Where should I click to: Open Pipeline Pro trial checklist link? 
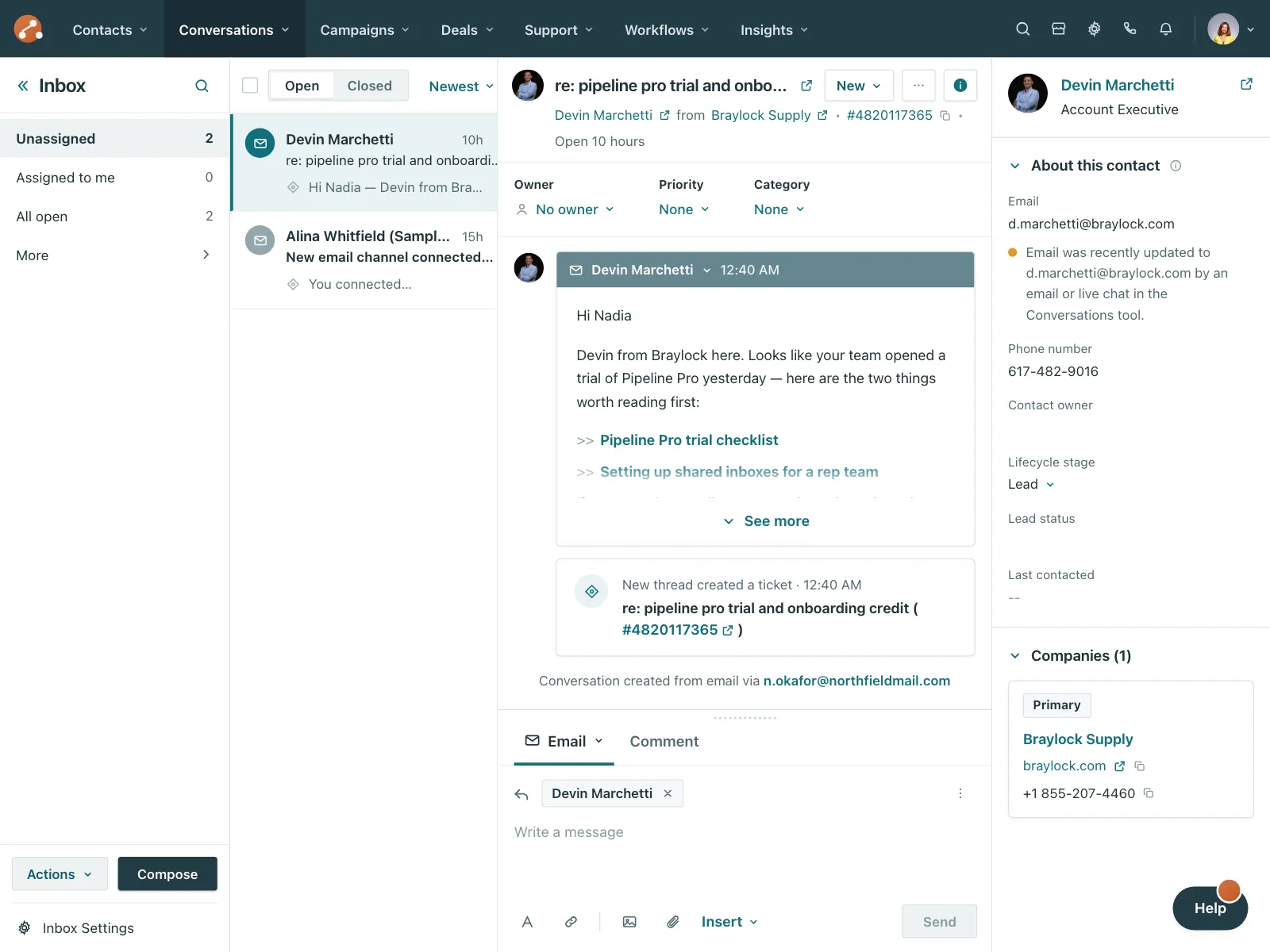tap(689, 440)
